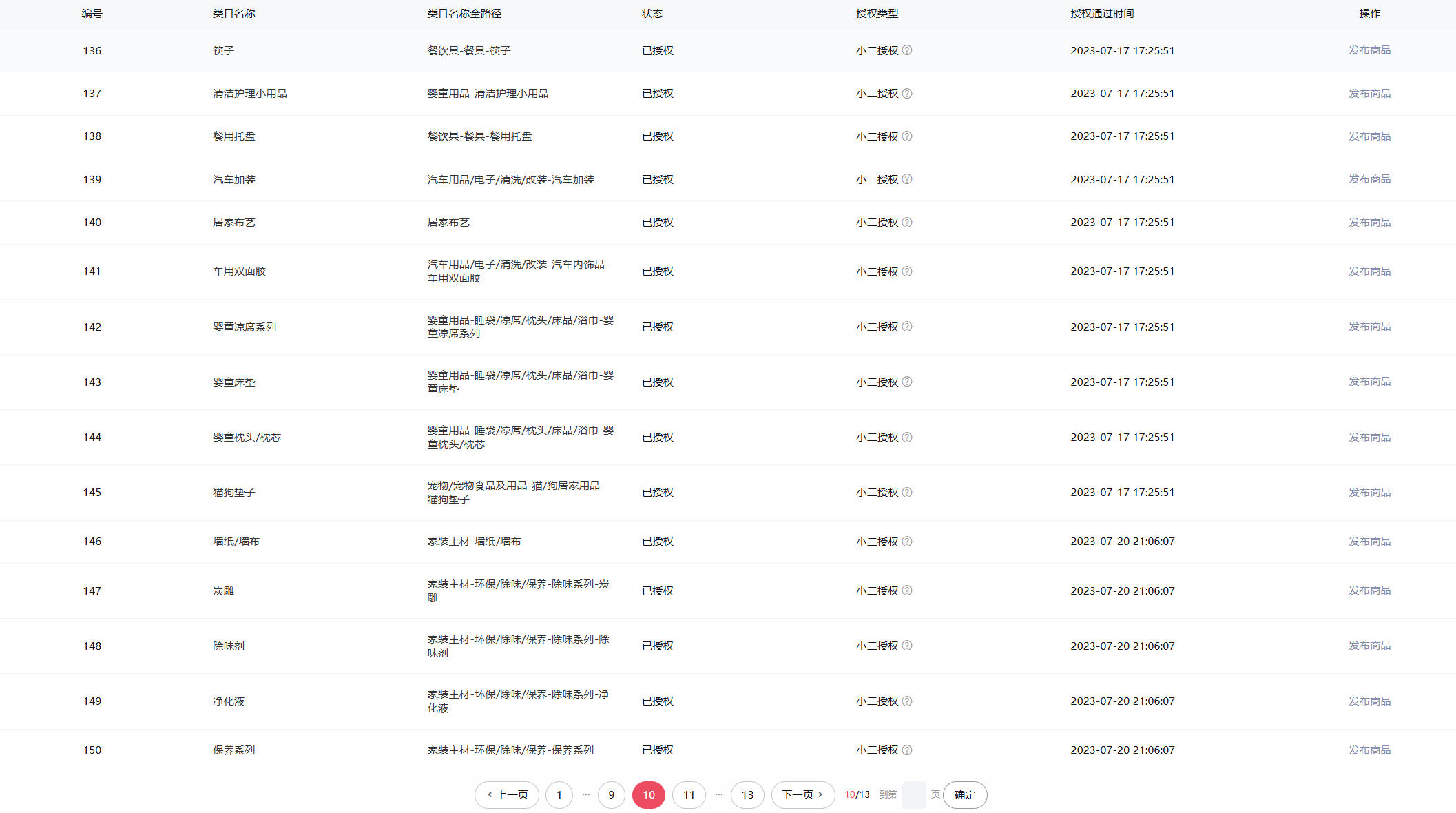Image resolution: width=1456 pixels, height=813 pixels.
Task: Go to next page with 下一页
Action: [x=802, y=795]
